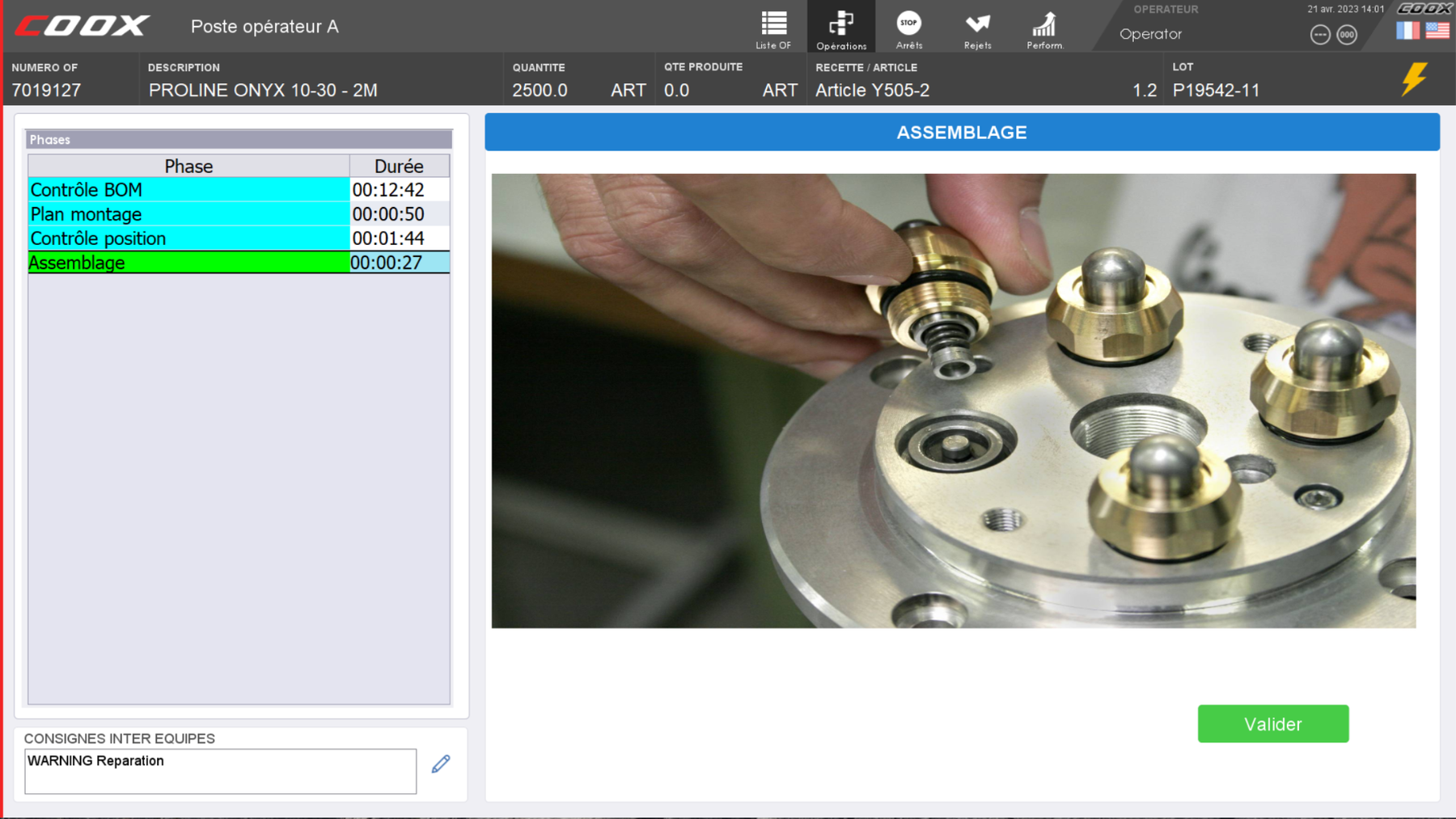1456x819 pixels.
Task: Click the produced quantity 0.0
Action: [x=676, y=90]
